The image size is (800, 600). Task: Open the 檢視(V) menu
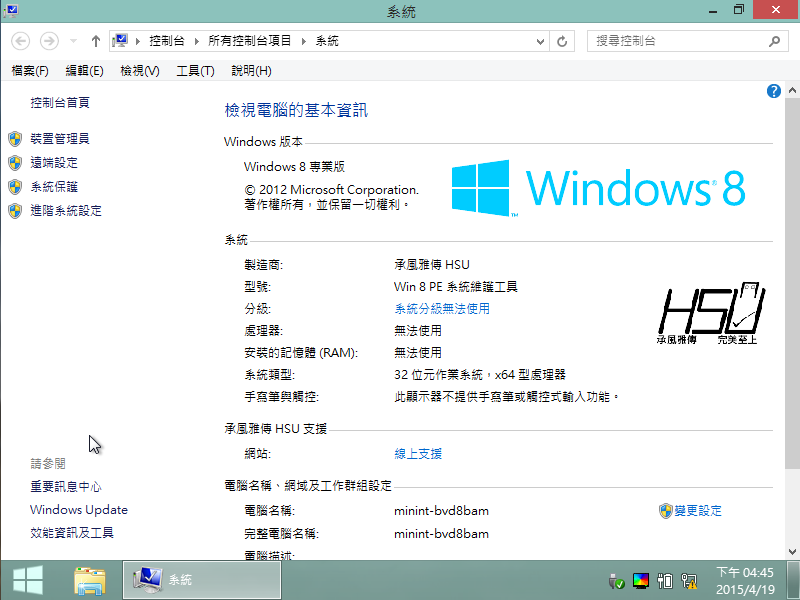(140, 70)
